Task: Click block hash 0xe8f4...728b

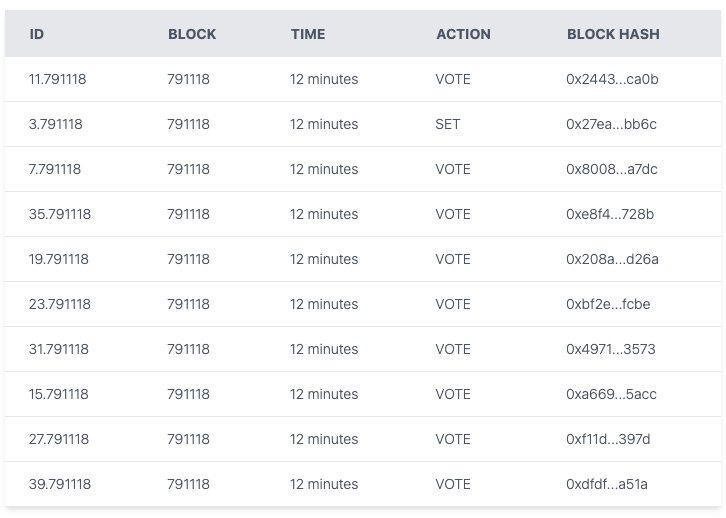Action: point(610,214)
